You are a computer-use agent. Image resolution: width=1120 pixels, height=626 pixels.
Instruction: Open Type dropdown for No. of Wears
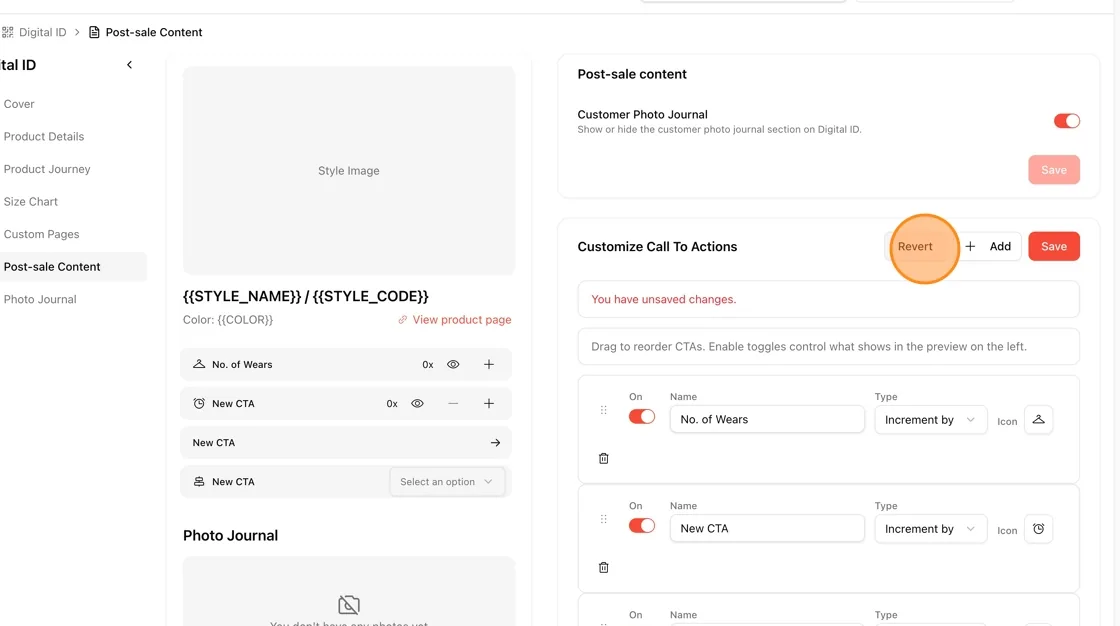point(931,420)
